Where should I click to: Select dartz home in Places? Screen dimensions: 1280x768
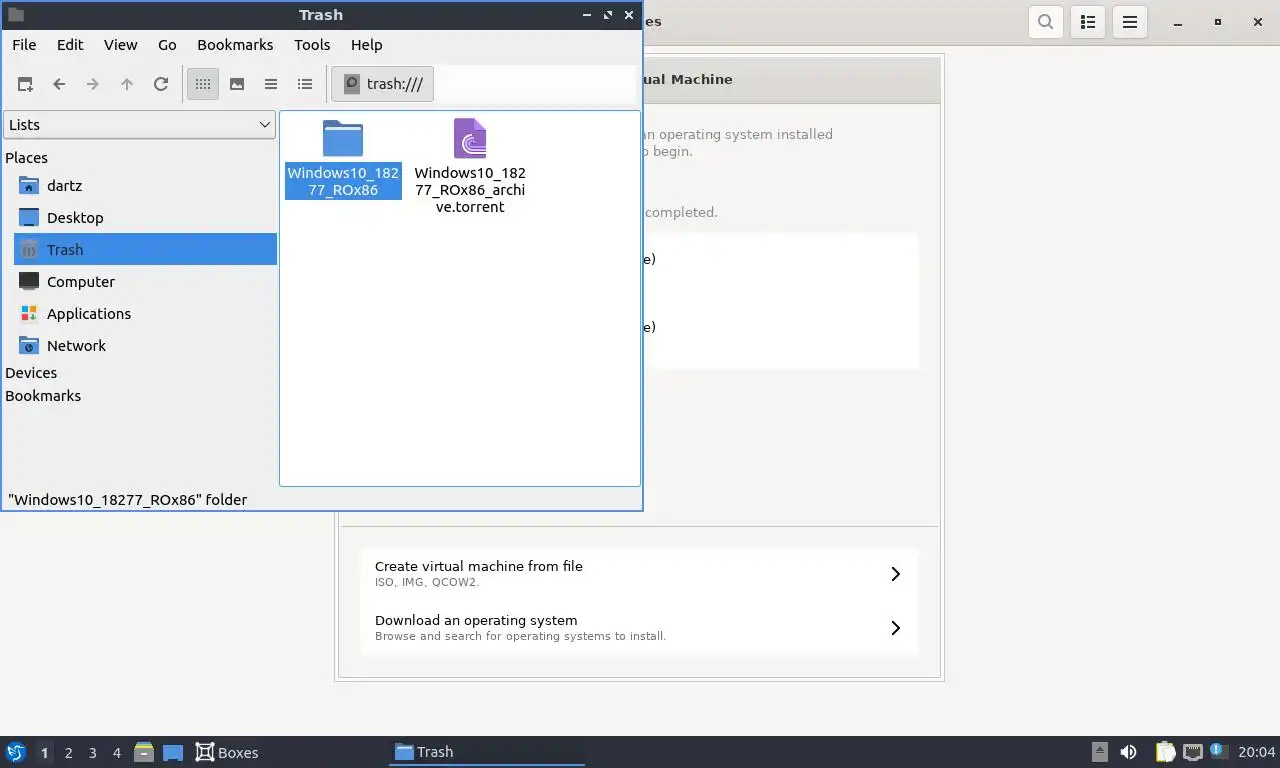pyautogui.click(x=145, y=186)
